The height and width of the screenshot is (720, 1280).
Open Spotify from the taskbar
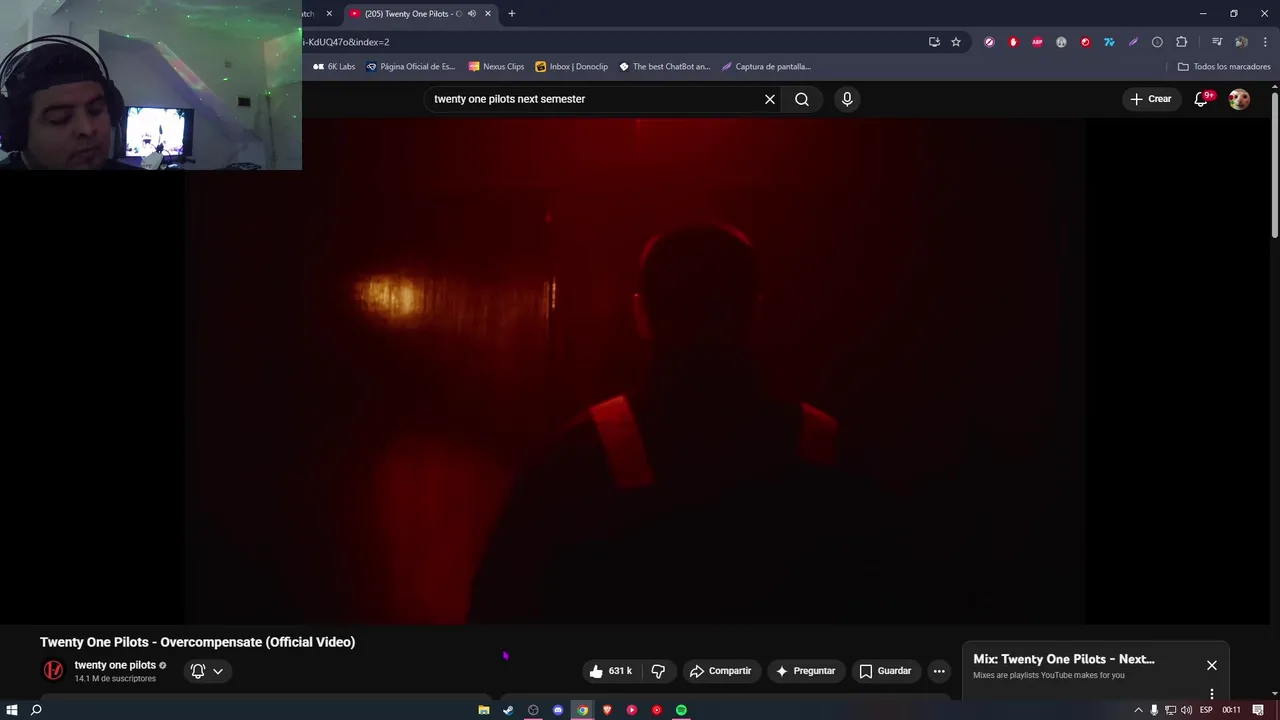tap(681, 710)
